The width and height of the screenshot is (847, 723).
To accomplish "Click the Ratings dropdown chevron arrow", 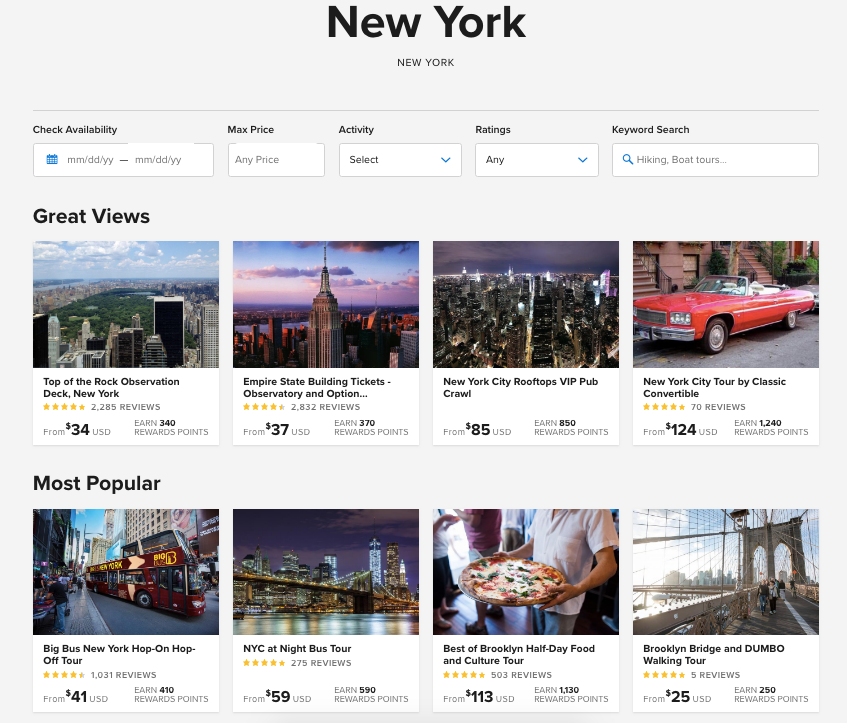I will (582, 160).
